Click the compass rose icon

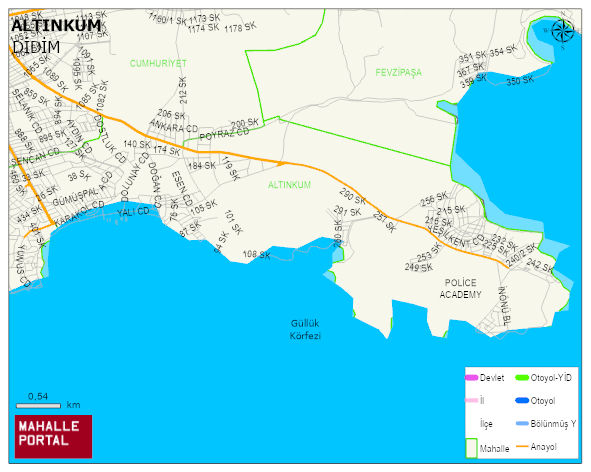pyautogui.click(x=562, y=30)
